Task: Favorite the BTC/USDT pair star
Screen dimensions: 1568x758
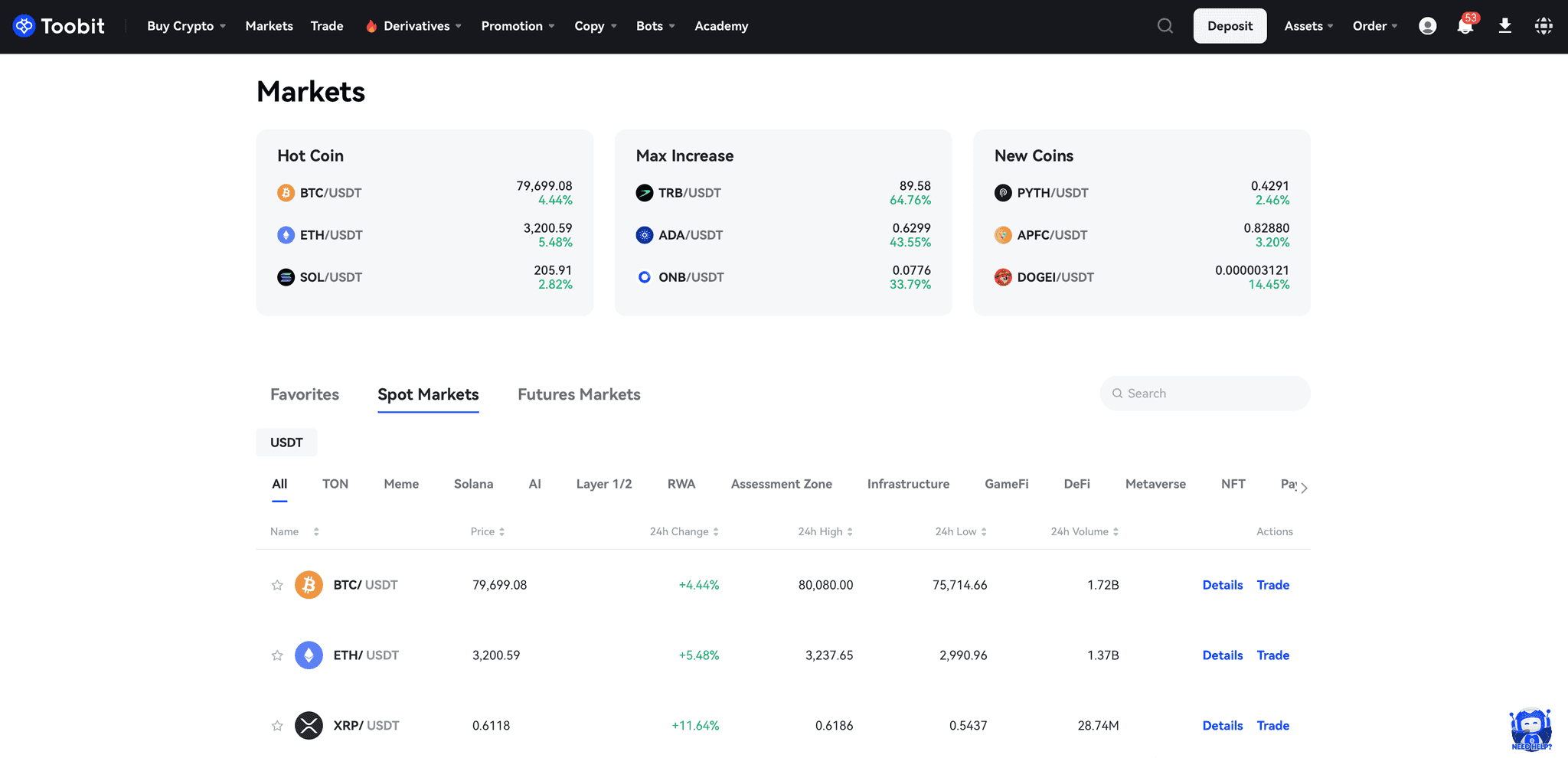Action: 277,586
